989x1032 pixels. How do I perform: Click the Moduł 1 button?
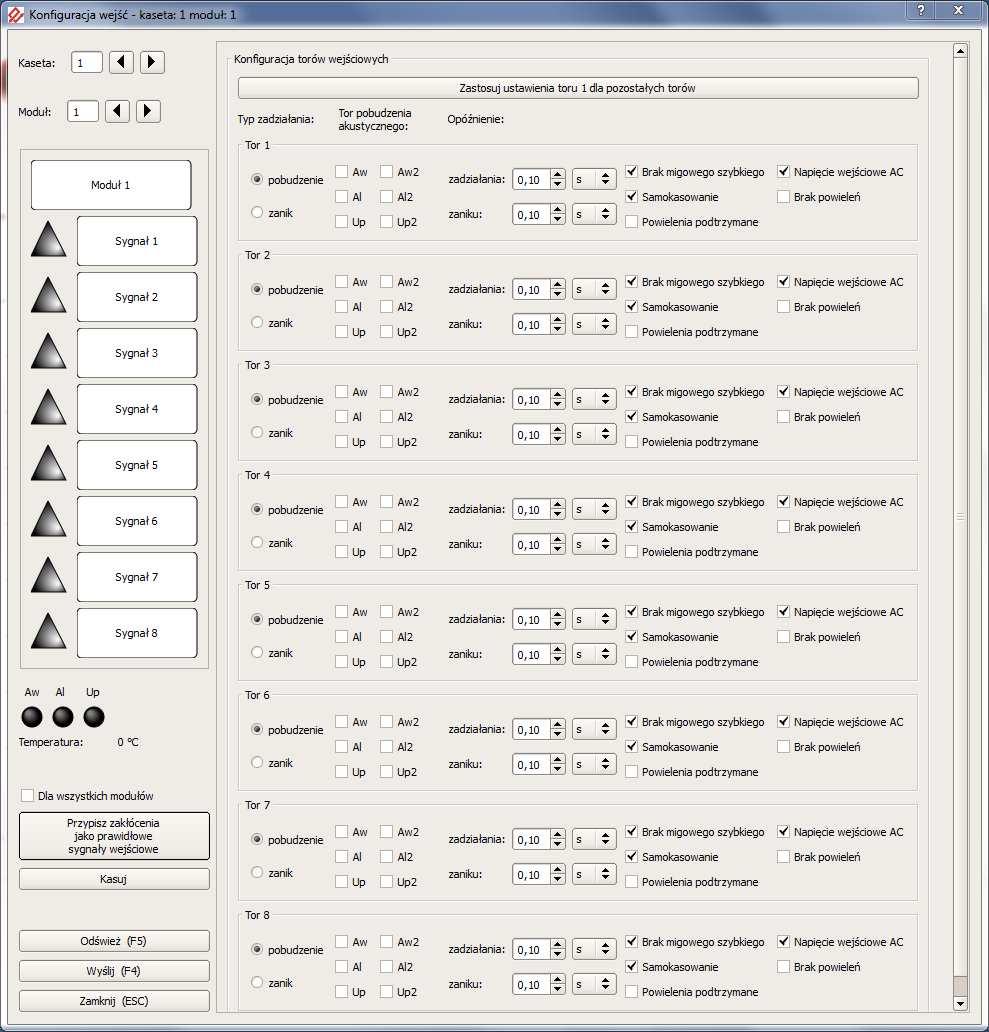click(x=111, y=185)
